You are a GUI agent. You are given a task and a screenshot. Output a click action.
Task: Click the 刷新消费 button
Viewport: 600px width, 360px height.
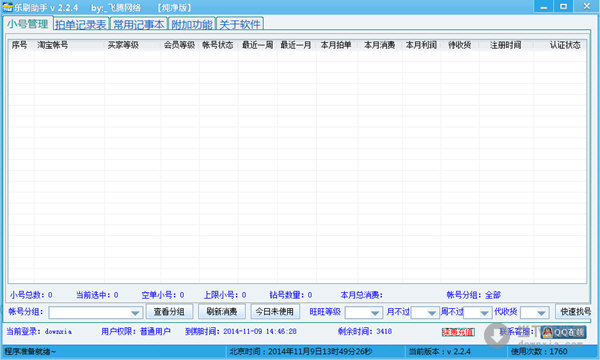tap(222, 311)
